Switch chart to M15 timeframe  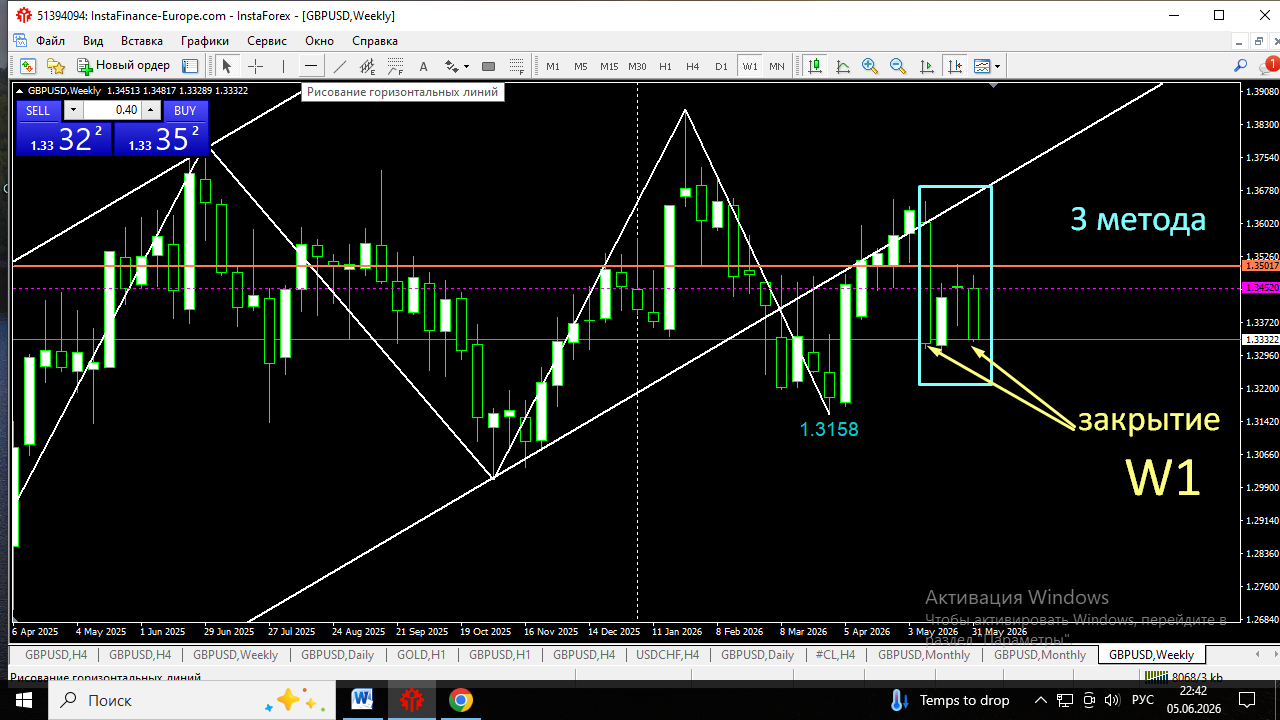coord(609,66)
